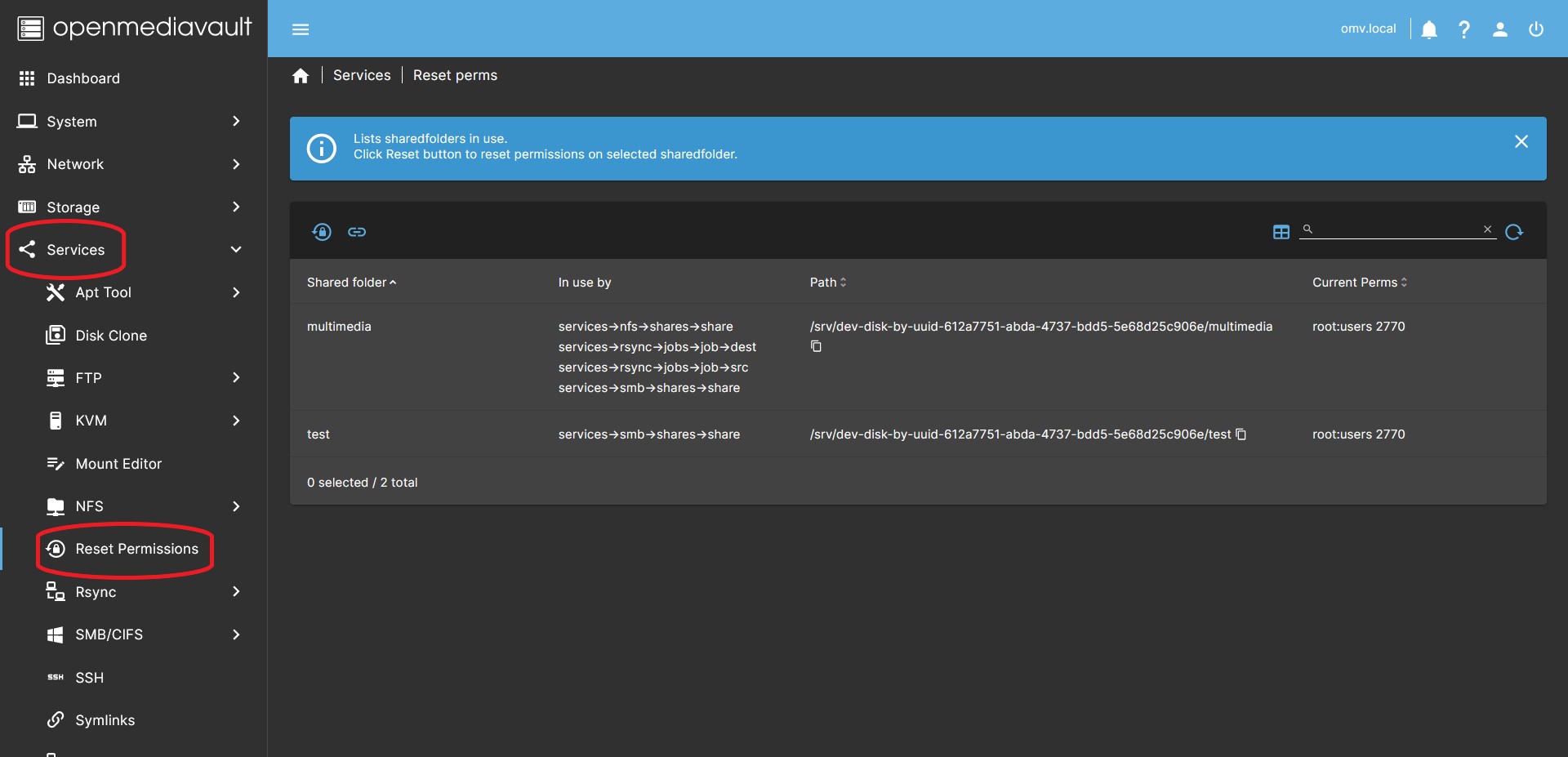1568x757 pixels.
Task: Open Mount Editor in the sidebar
Action: coord(118,464)
